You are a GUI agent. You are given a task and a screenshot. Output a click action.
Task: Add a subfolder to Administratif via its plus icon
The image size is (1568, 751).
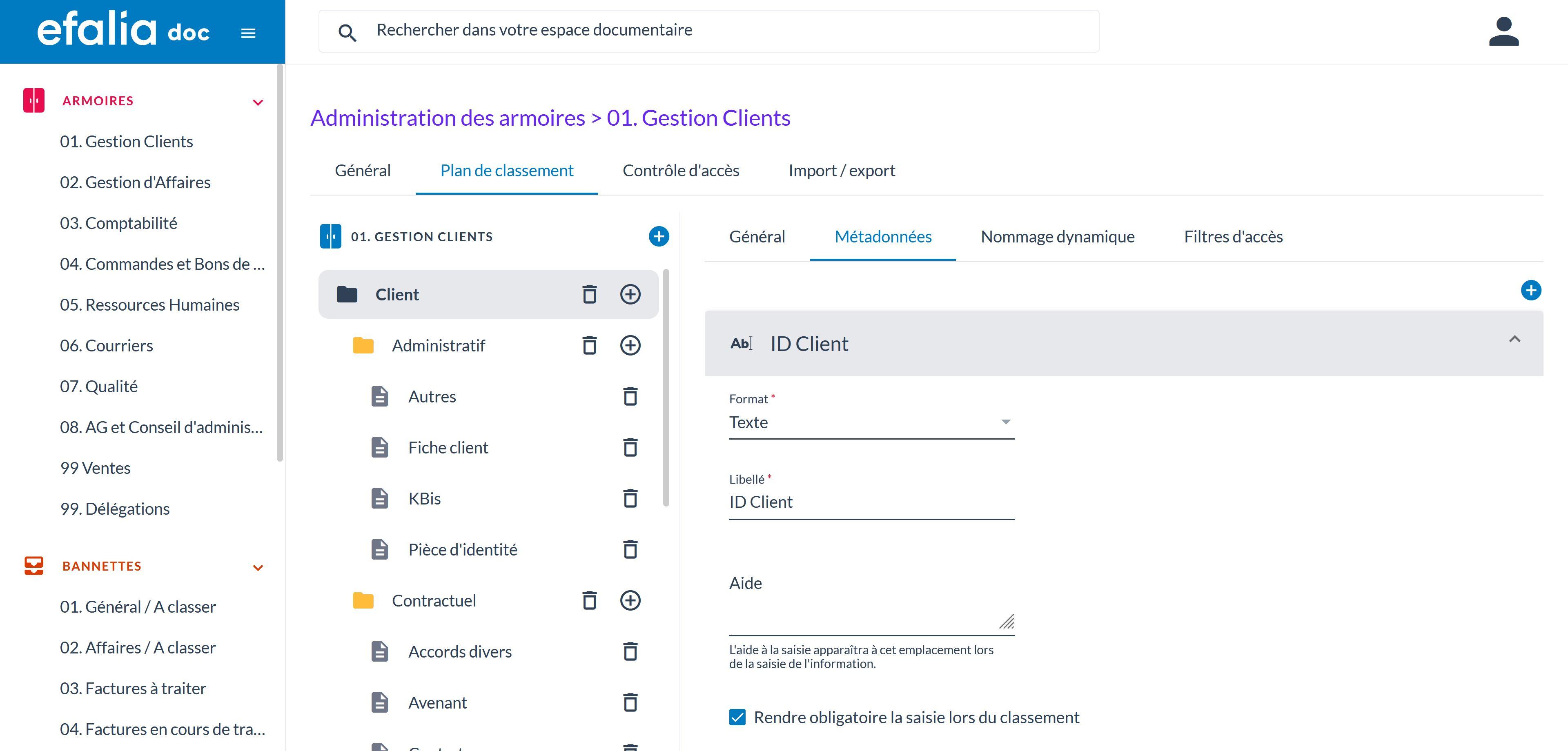(x=630, y=345)
